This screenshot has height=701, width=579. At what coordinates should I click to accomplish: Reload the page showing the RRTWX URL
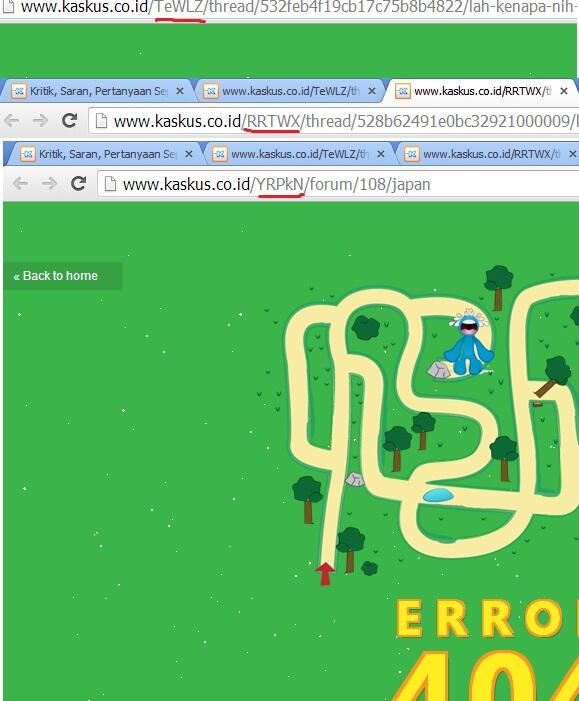point(69,121)
